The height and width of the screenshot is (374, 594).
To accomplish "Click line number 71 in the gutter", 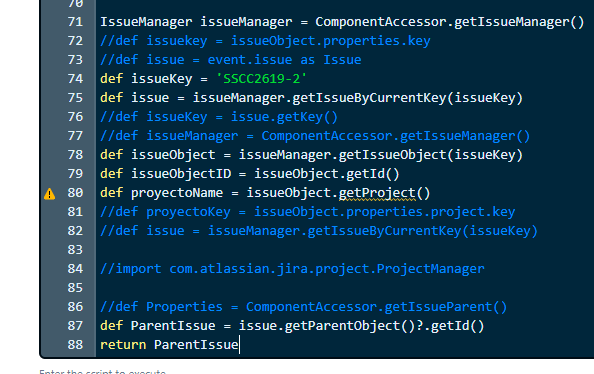I will click(75, 22).
